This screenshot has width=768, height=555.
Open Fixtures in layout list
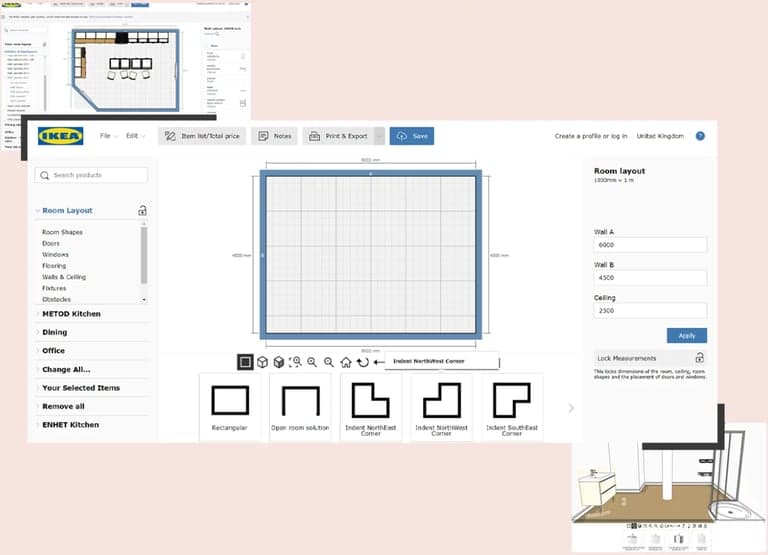click(x=54, y=289)
